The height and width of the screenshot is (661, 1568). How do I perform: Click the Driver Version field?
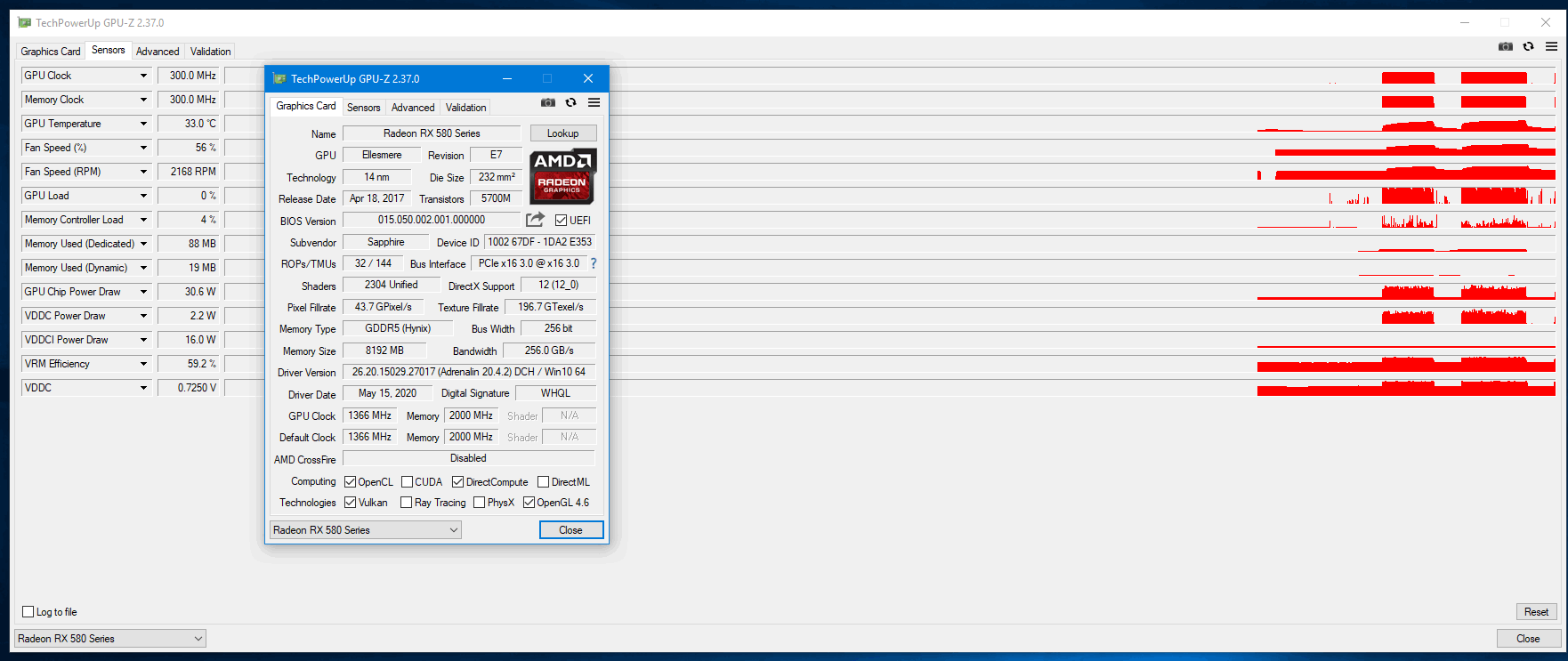pos(469,372)
